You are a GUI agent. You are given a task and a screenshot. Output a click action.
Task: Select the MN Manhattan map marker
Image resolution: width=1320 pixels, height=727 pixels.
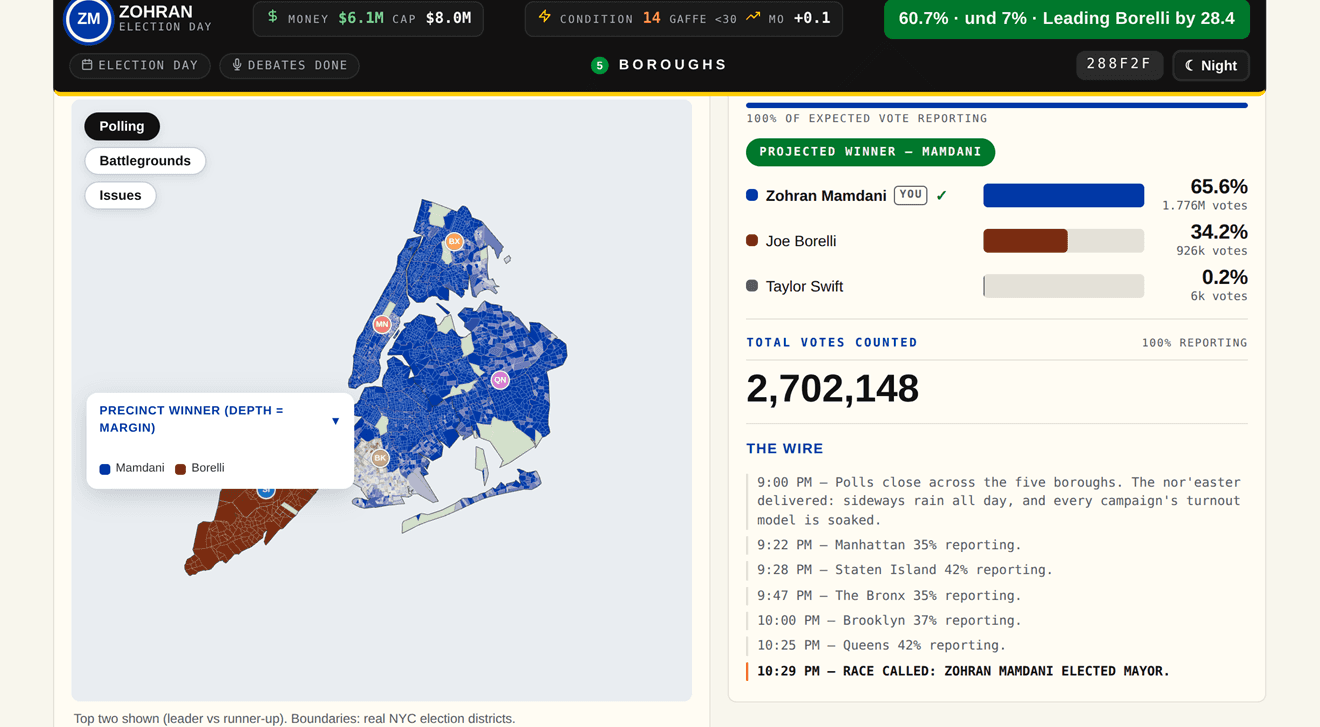[x=382, y=324]
